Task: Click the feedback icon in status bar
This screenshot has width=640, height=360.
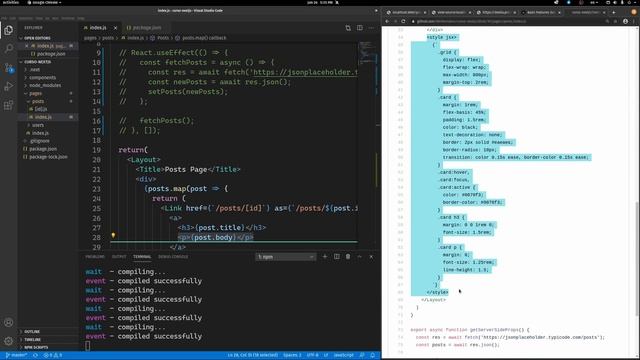Action: [x=362, y=356]
